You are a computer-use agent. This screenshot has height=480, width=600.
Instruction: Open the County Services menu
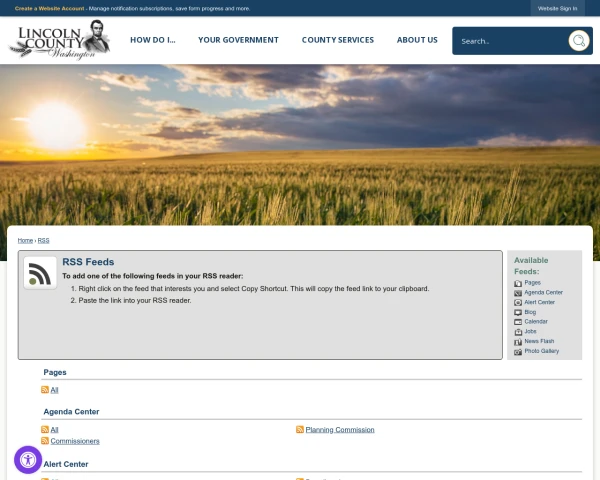pyautogui.click(x=338, y=40)
